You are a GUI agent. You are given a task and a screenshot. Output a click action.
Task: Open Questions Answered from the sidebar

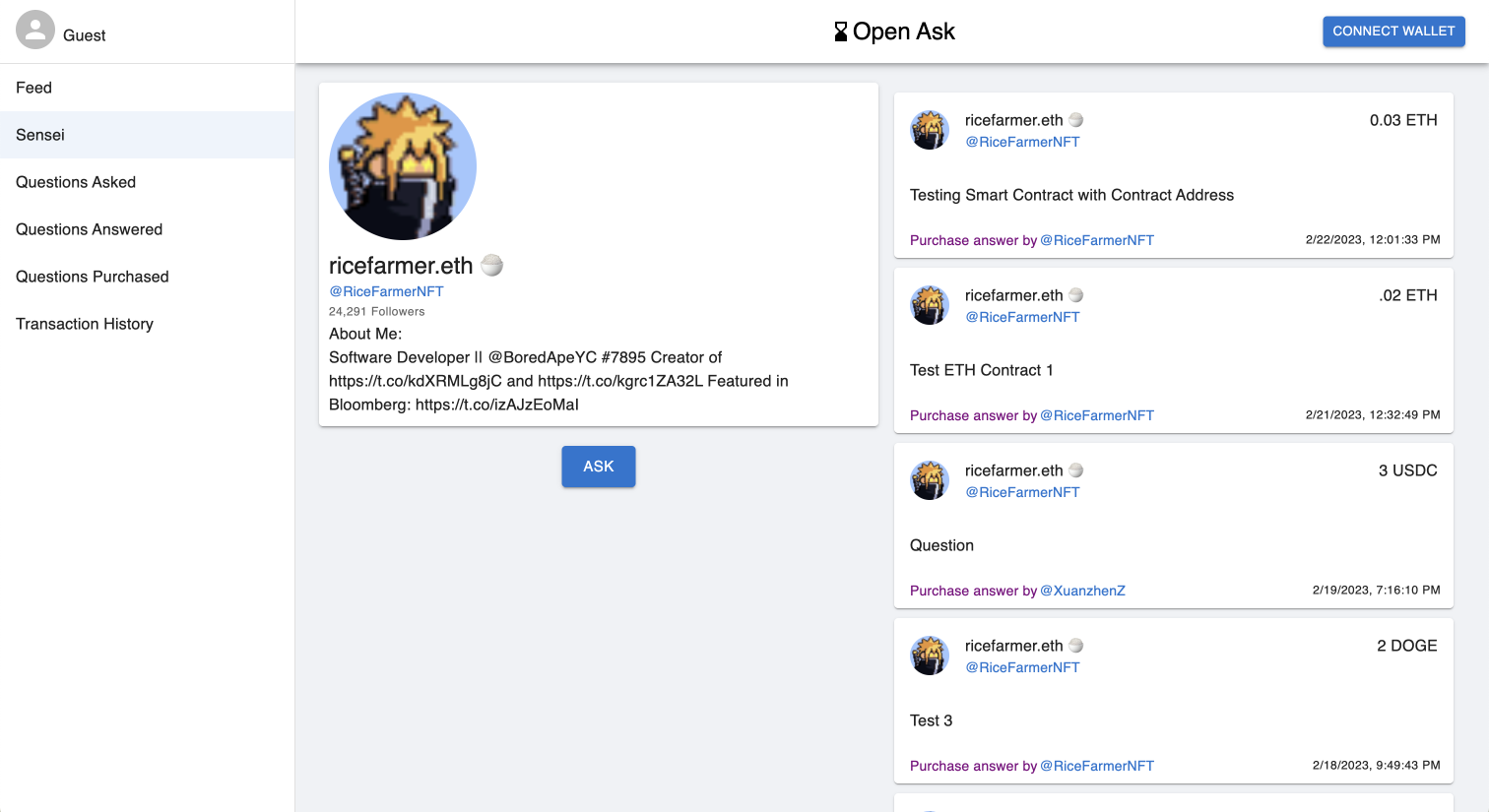click(89, 229)
